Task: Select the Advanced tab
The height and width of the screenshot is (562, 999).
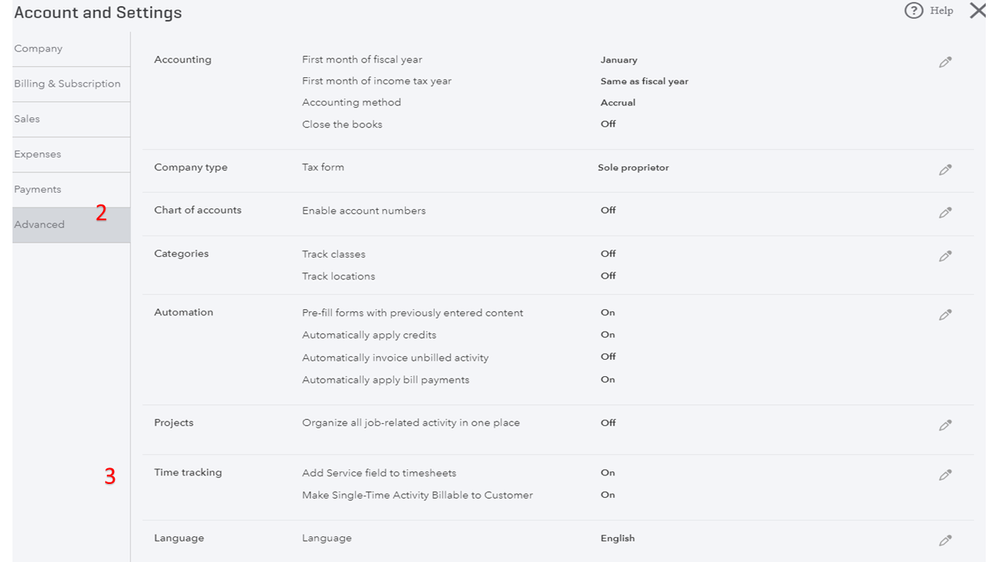Action: [x=40, y=225]
